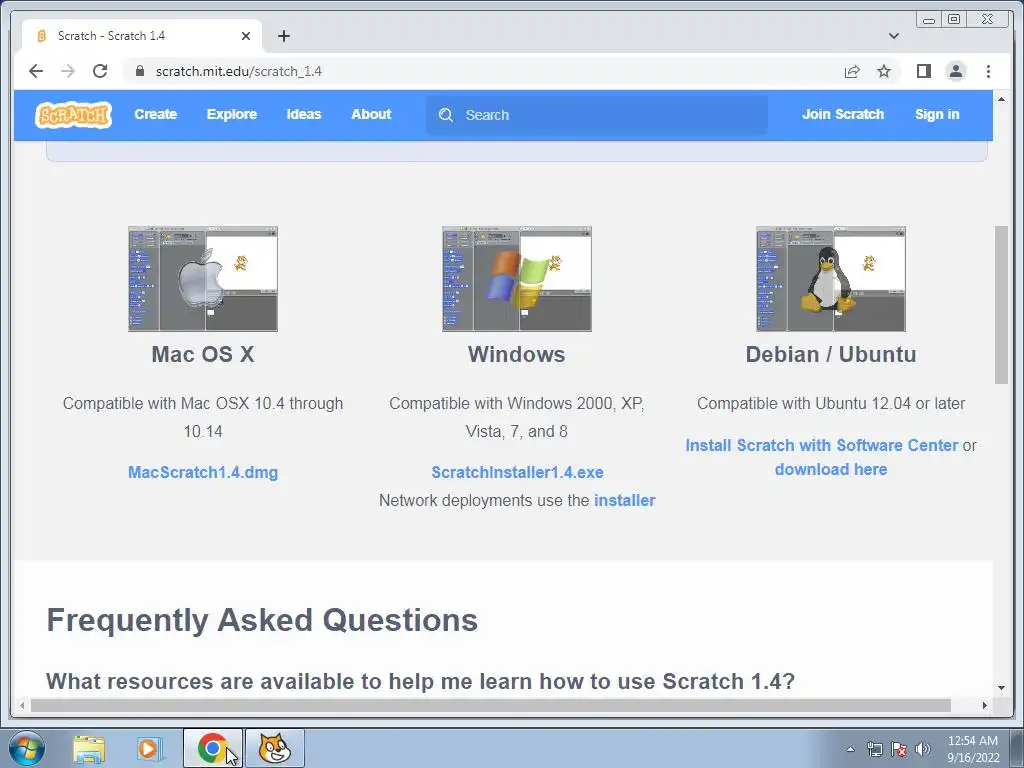Screen dimensions: 1024x768
Task: Click the horizontal scroll left arrow
Action: coord(22,705)
